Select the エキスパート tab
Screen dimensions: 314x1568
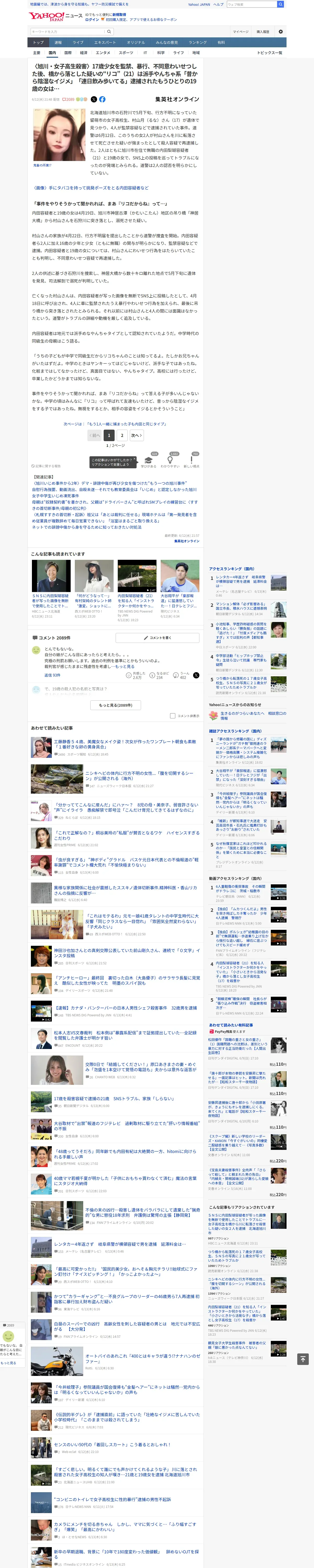click(x=105, y=43)
